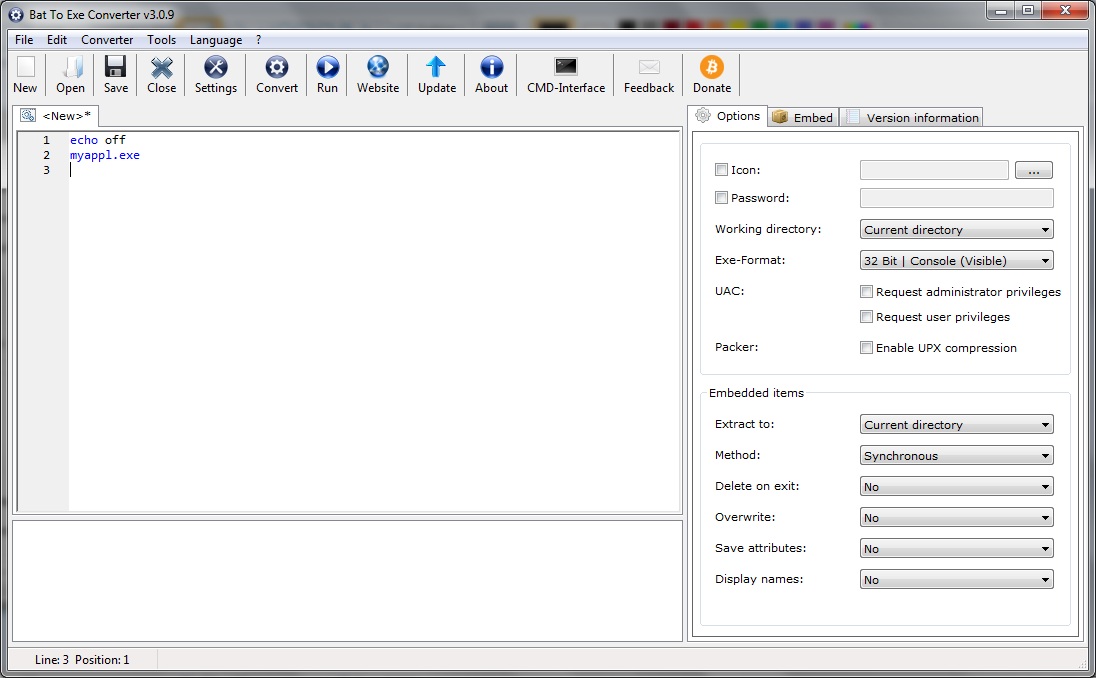This screenshot has height=678, width=1096.
Task: Click the About info icon
Action: click(491, 68)
